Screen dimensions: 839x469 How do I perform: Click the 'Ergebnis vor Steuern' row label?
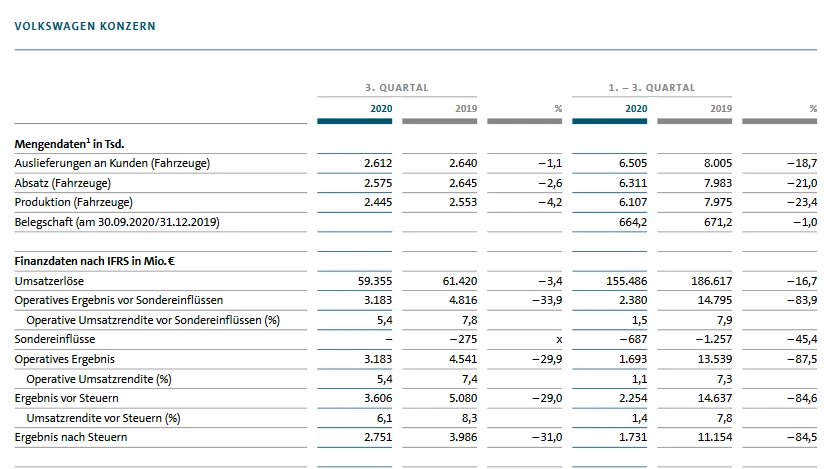click(68, 398)
